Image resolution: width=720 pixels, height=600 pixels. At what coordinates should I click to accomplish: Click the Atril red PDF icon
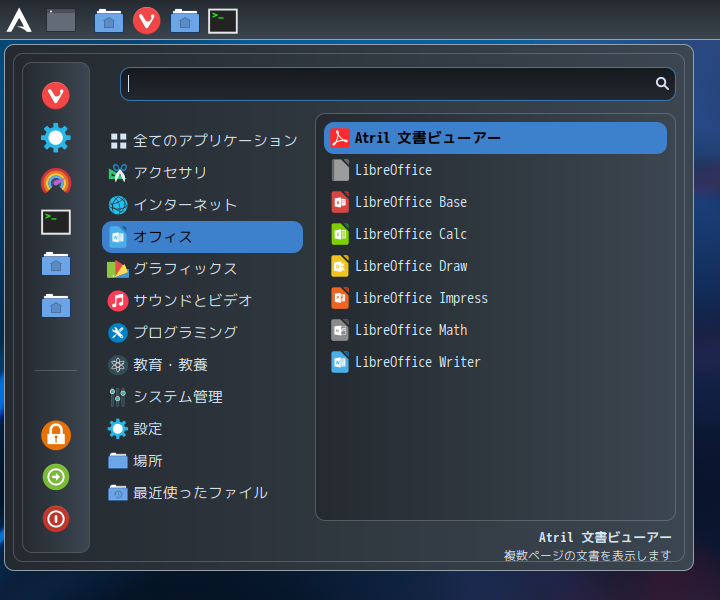340,138
